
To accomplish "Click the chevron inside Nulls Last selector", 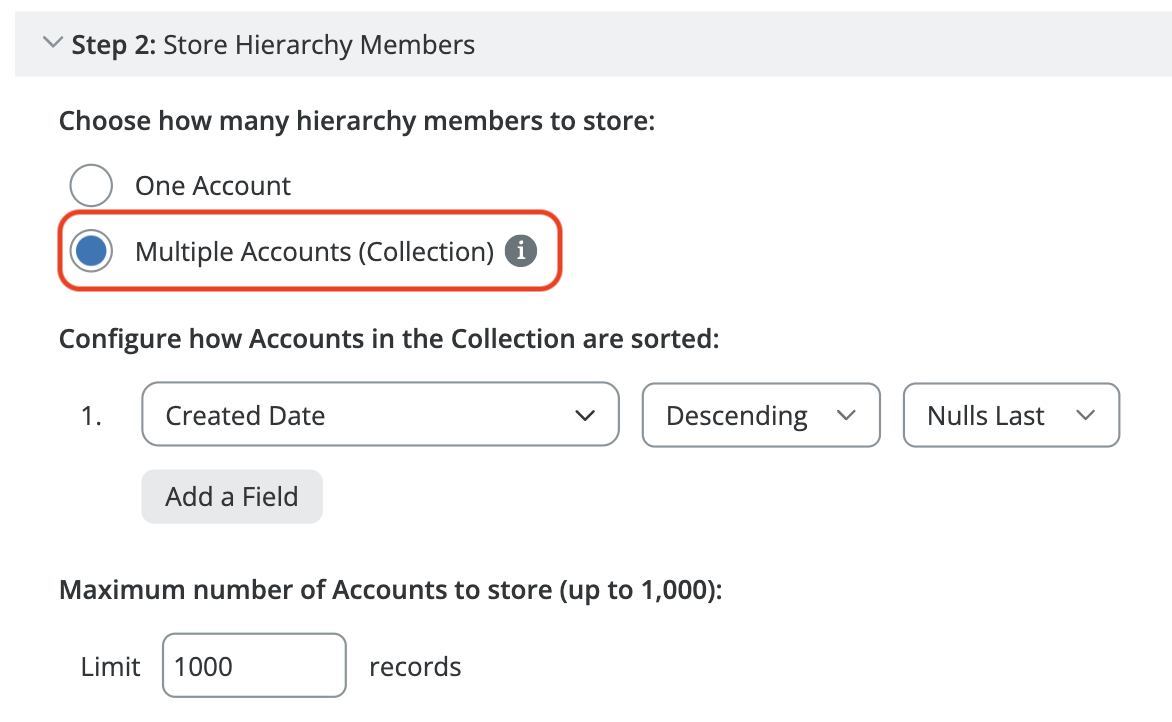I will tap(1085, 415).
